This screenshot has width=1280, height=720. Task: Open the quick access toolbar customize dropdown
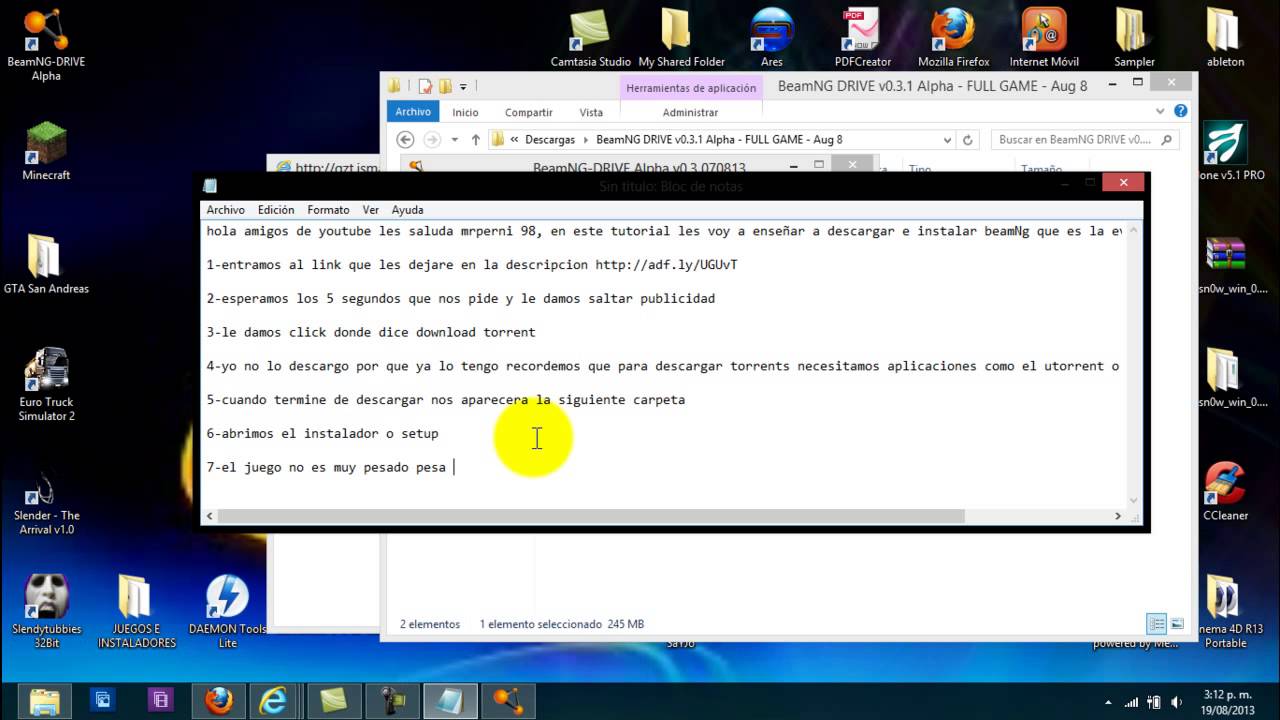(x=463, y=87)
